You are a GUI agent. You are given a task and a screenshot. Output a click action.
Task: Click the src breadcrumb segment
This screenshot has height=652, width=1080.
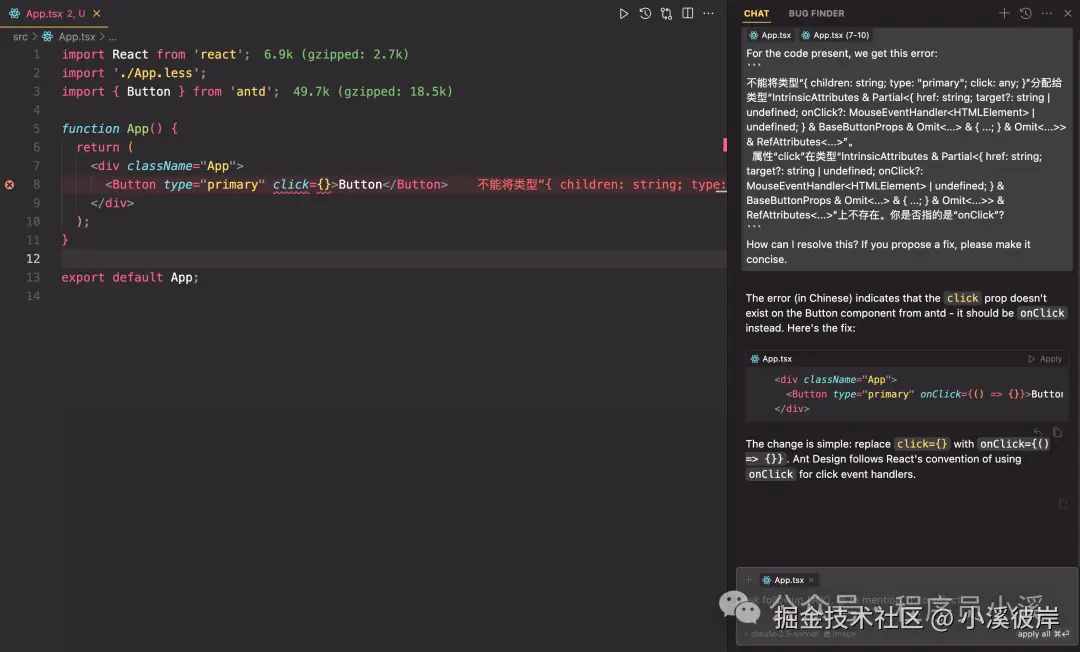[20, 36]
